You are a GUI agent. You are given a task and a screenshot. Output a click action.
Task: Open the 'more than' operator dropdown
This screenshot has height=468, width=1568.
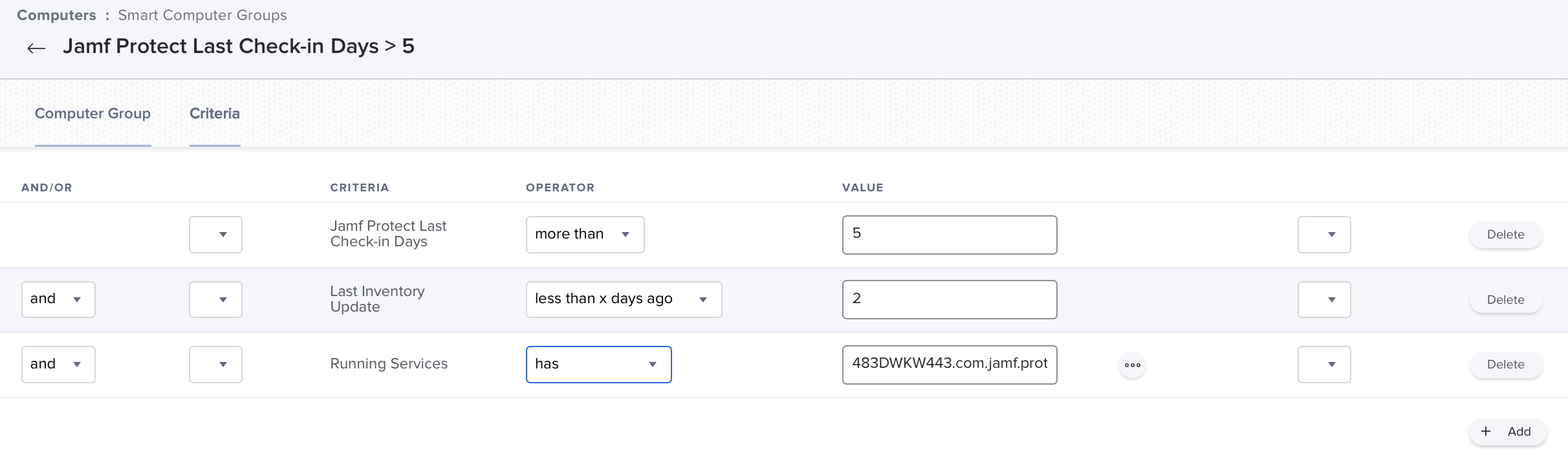(585, 235)
